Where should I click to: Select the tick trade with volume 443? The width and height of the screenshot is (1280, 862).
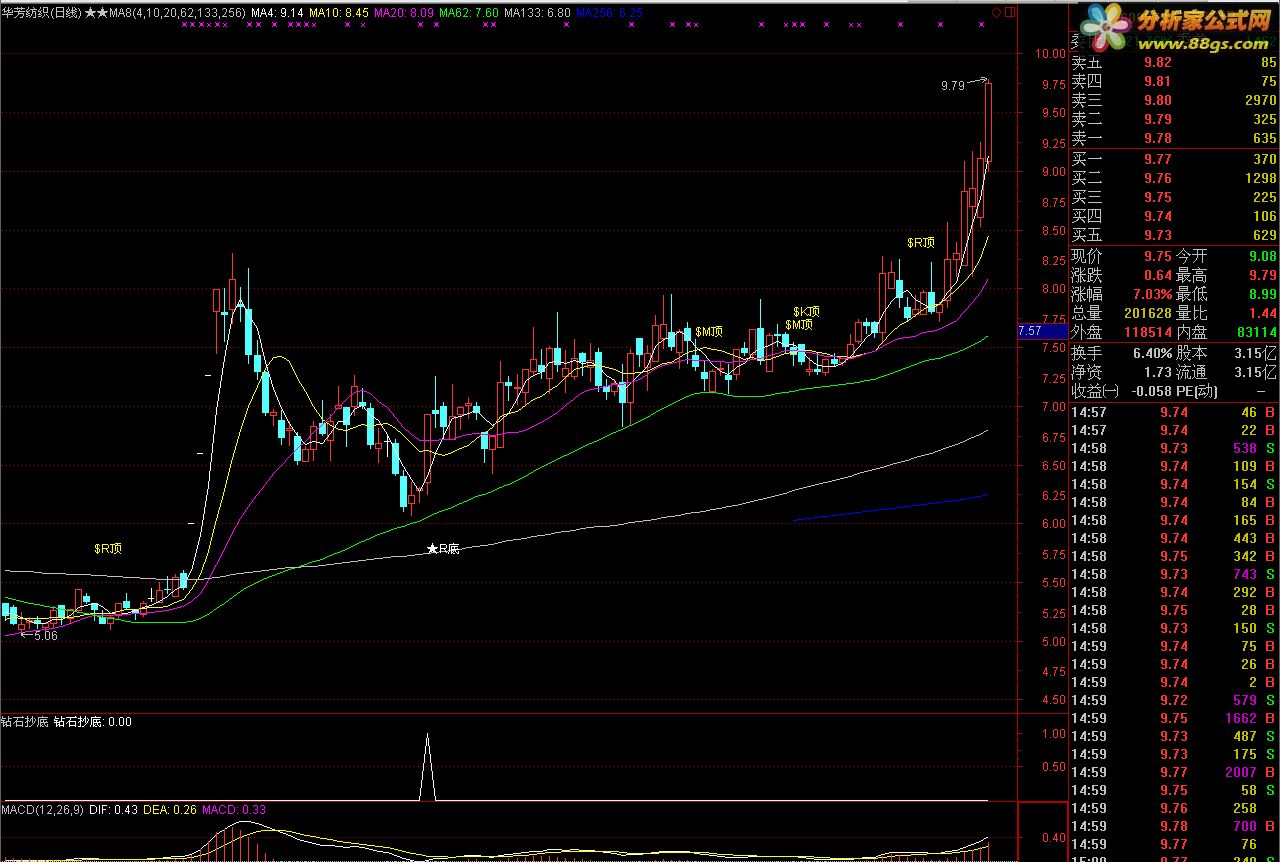1174,538
